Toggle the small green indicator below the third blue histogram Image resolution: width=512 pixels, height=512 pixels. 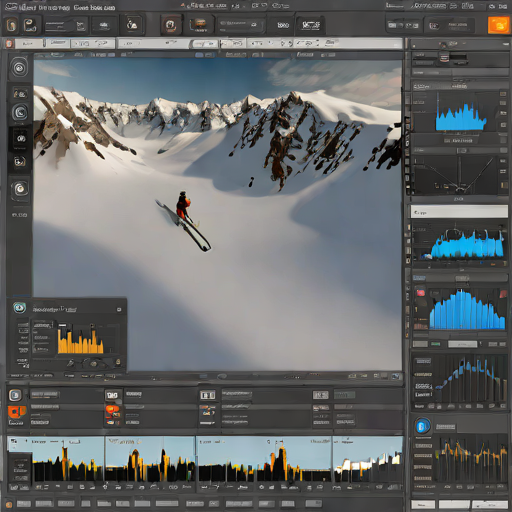(436, 344)
